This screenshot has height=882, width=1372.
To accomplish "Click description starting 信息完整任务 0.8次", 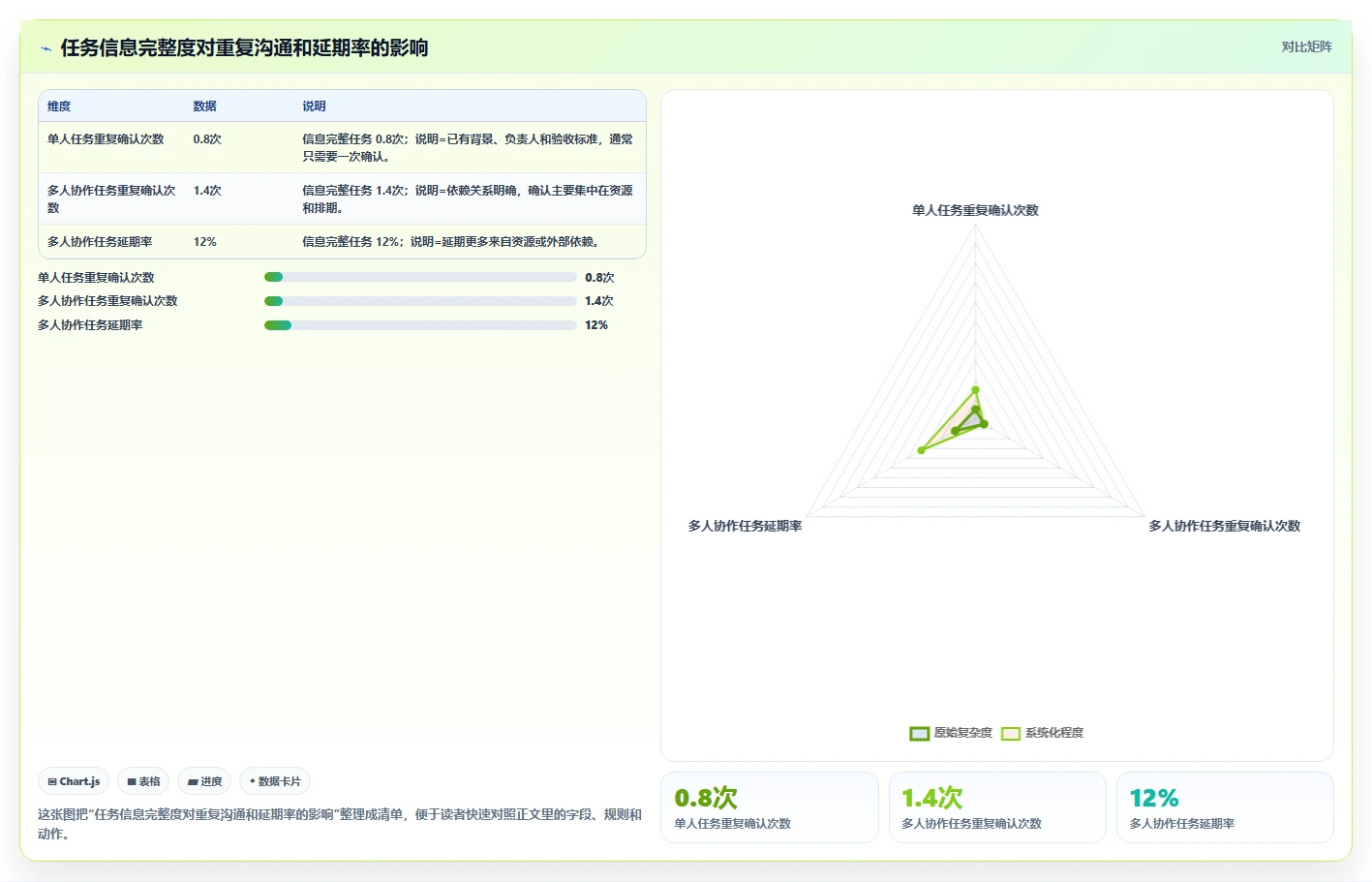I will [x=468, y=147].
